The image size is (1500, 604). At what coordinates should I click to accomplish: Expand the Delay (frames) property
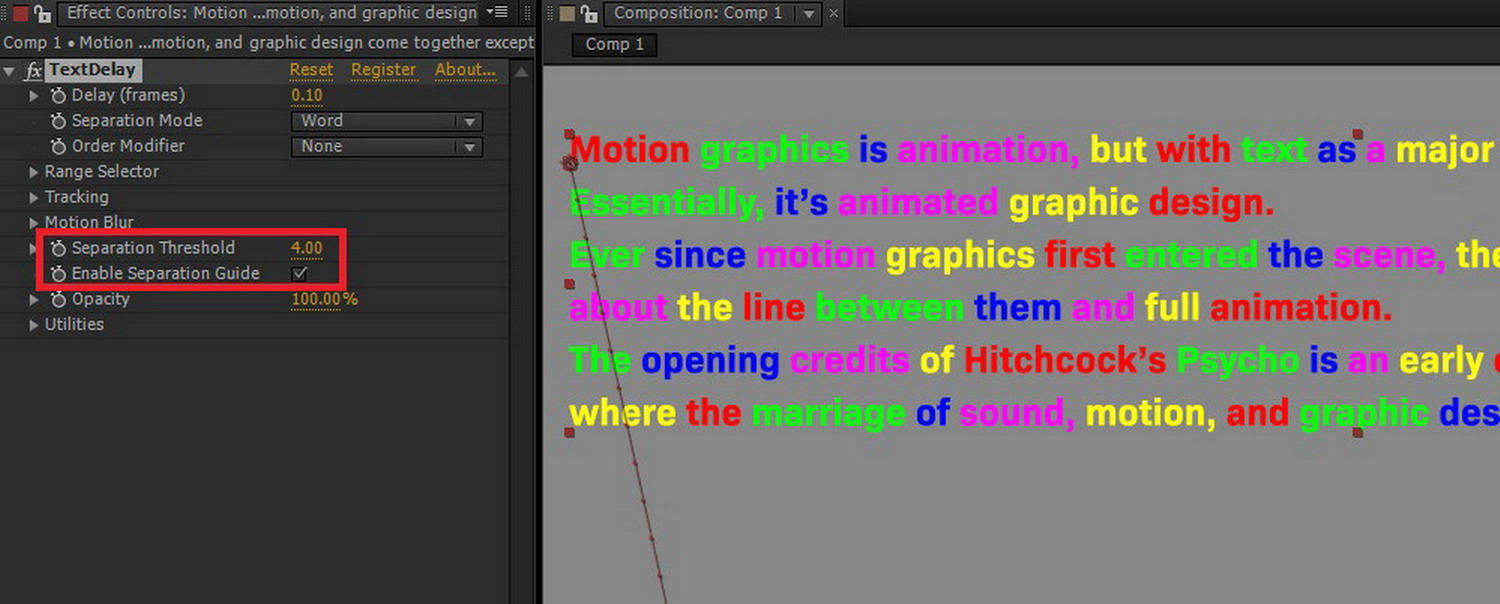(34, 96)
